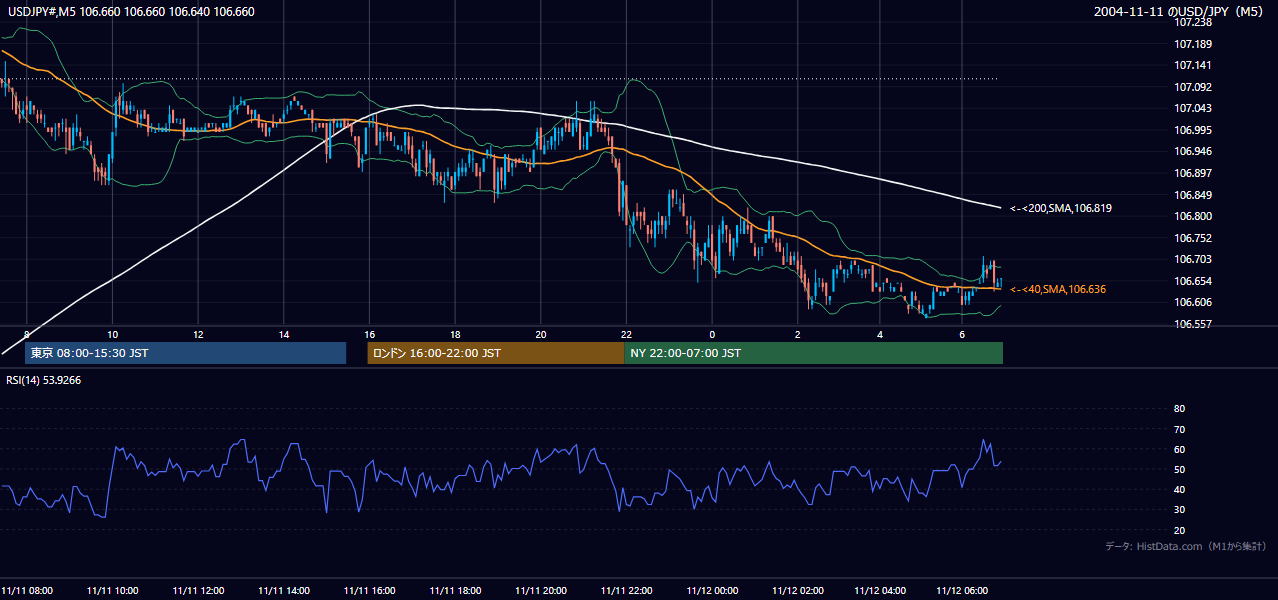The height and width of the screenshot is (600, 1278).
Task: Click the 200,SMA,106.819 indicator label
Action: (1060, 208)
